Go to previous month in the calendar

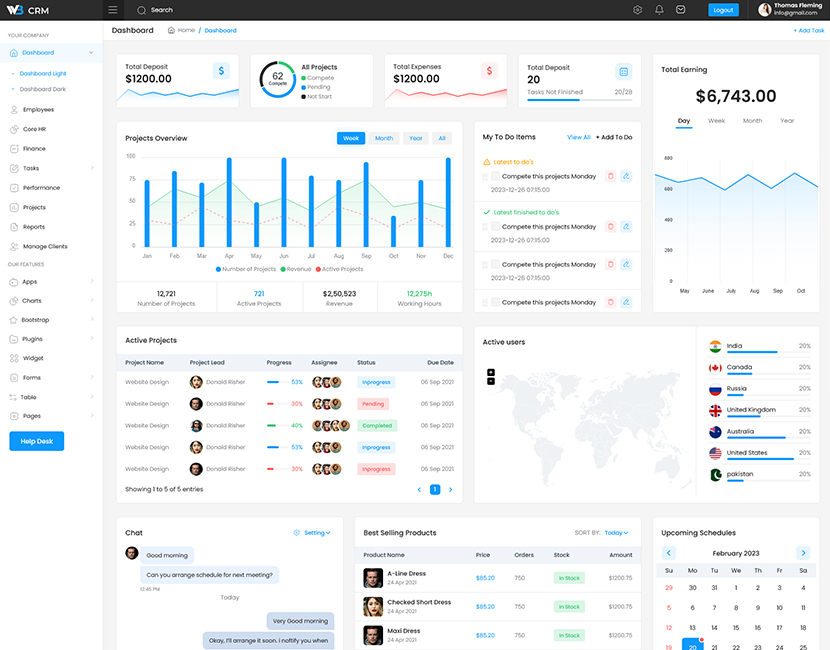(x=669, y=553)
